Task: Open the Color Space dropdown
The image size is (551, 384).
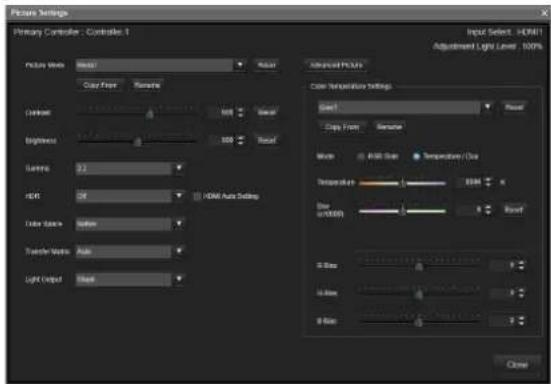Action: coord(130,223)
